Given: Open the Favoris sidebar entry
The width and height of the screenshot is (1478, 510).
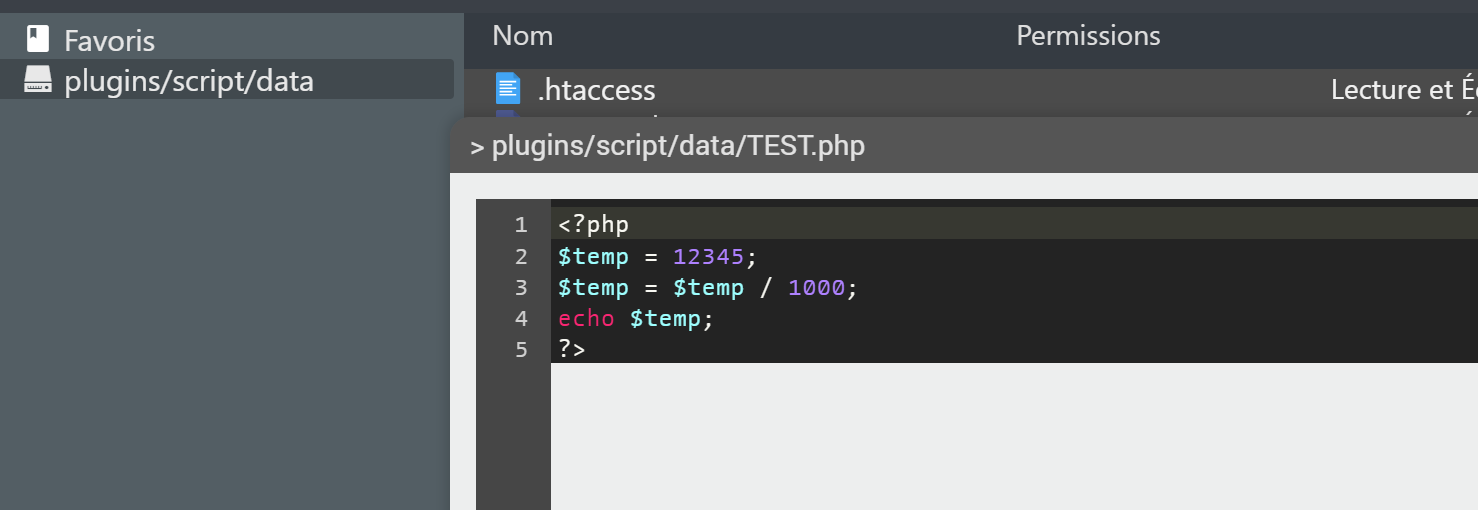Looking at the screenshot, I should (109, 40).
